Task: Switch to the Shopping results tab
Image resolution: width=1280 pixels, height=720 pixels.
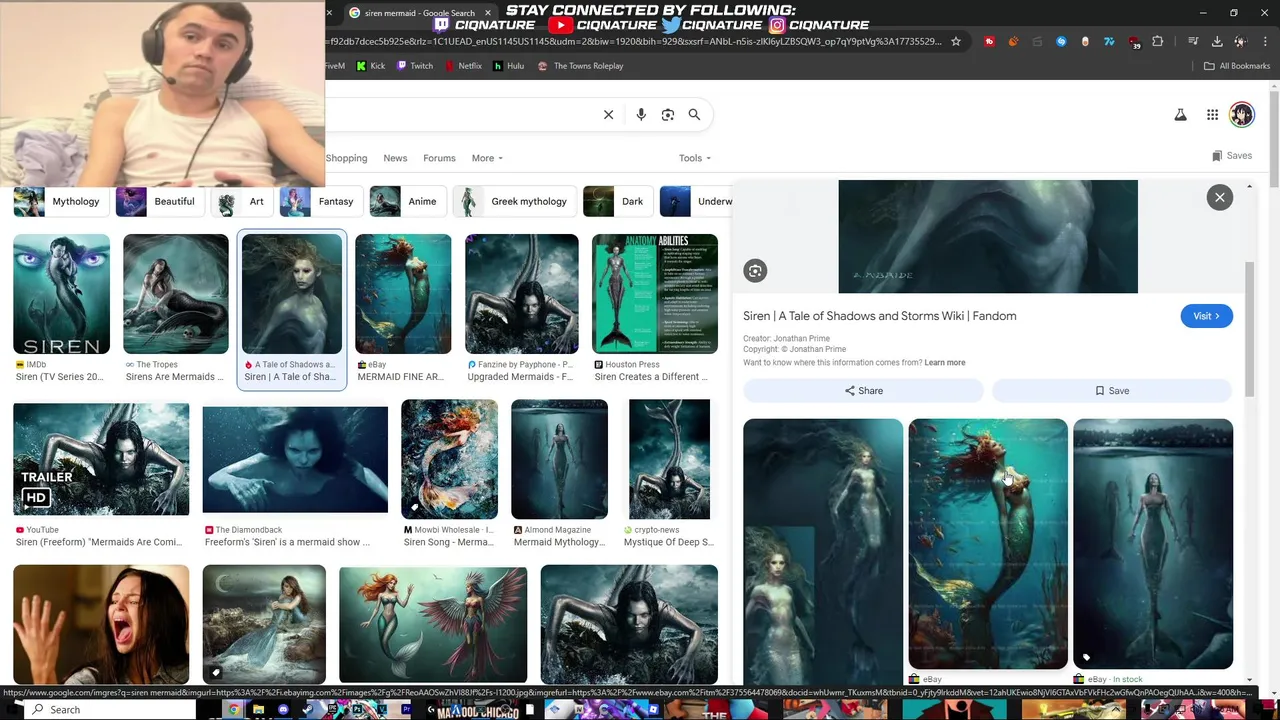Action: (346, 158)
